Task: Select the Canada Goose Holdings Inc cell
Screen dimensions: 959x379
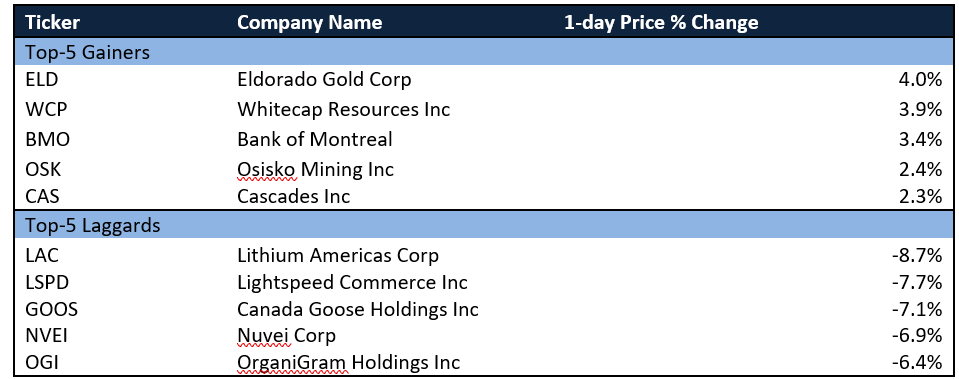Action: pos(358,309)
